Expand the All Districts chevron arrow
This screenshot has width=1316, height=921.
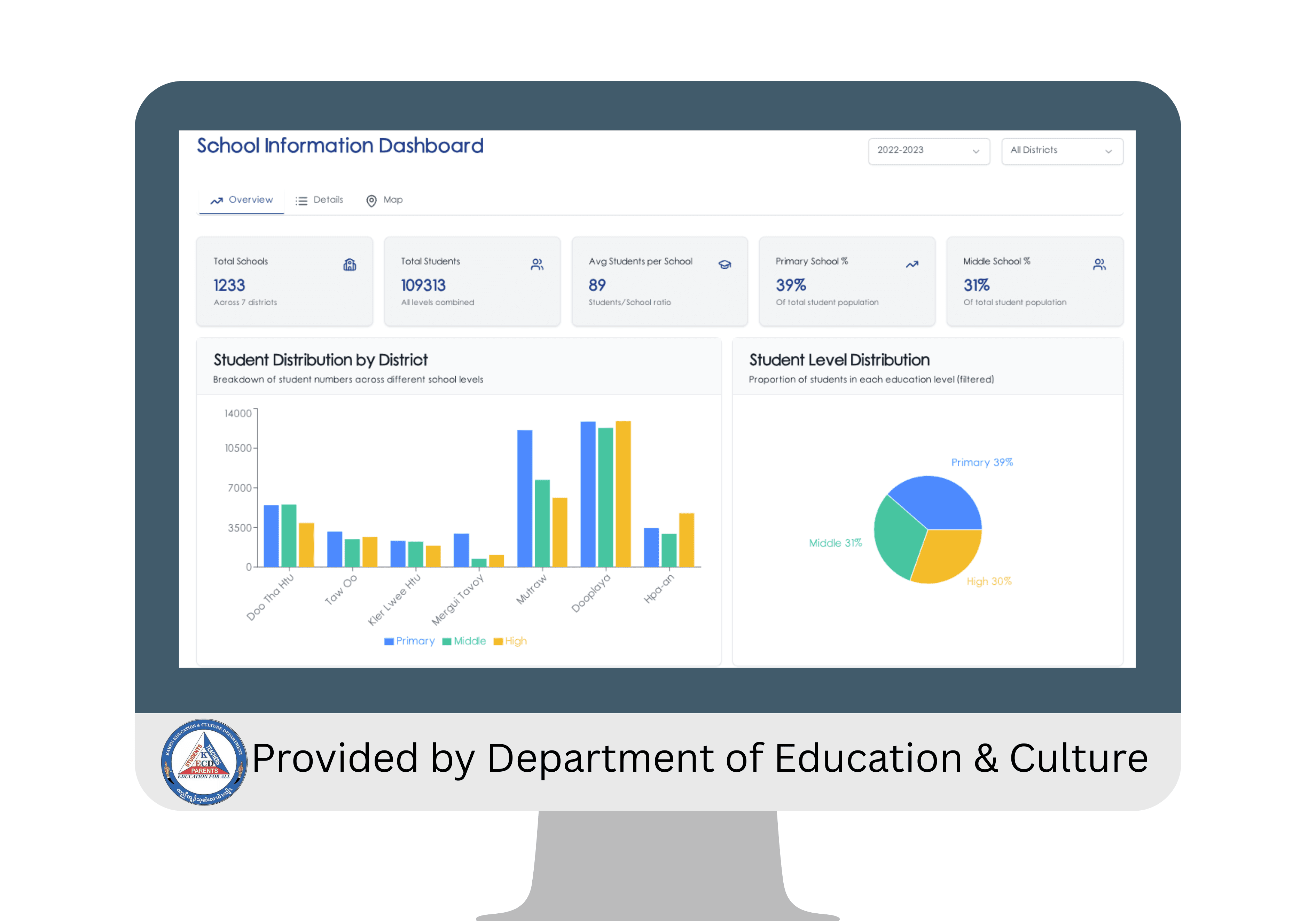click(1108, 151)
